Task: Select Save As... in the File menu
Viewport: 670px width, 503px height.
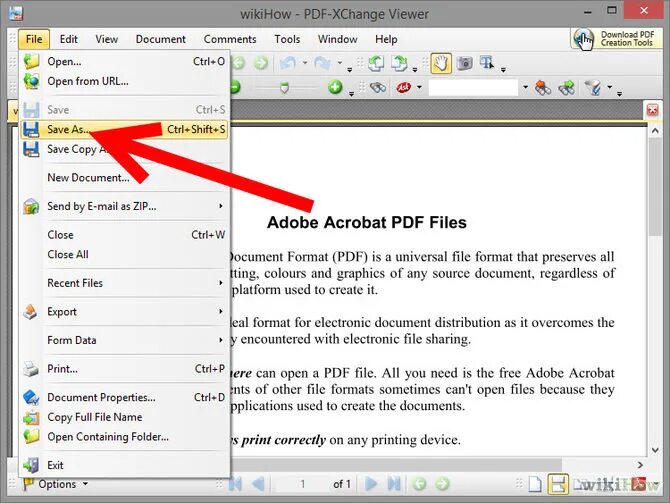Action: (x=124, y=129)
